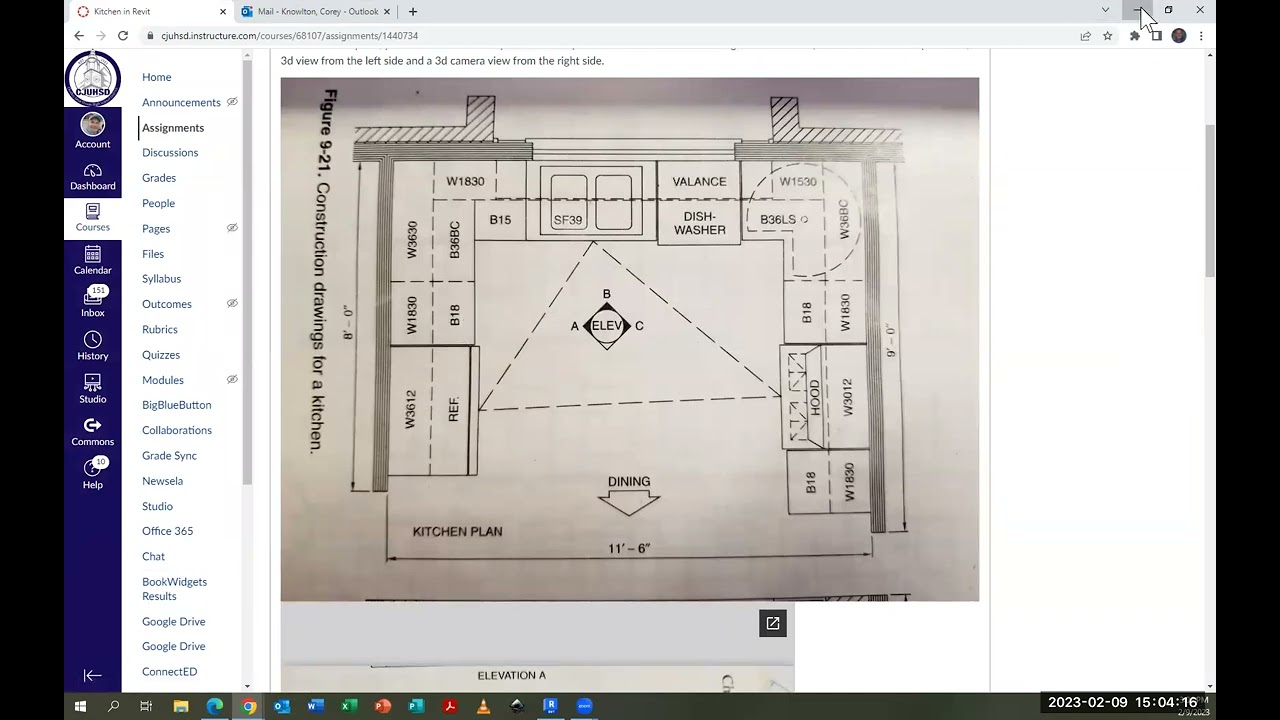Open Outcomes in course menu

(167, 304)
